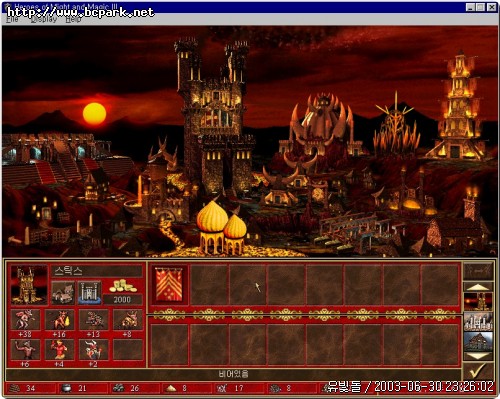Click the town list down arrow
The height and width of the screenshot is (399, 500).
point(478,356)
